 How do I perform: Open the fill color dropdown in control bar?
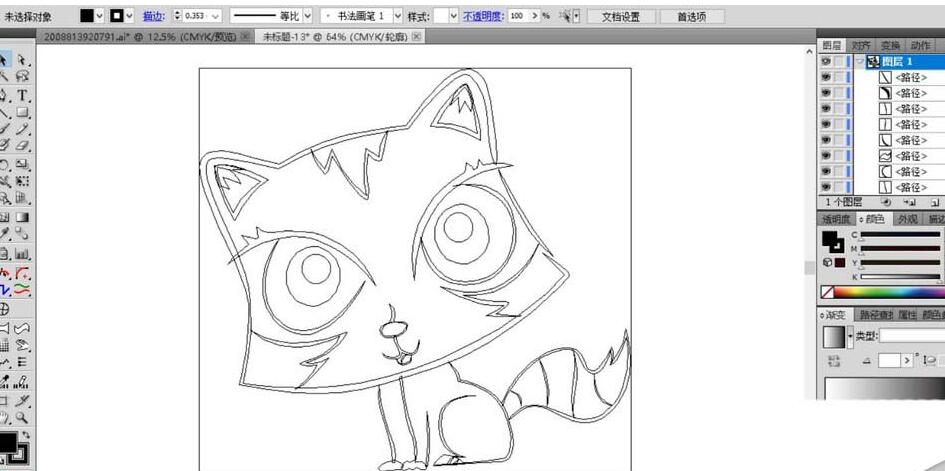[x=99, y=16]
